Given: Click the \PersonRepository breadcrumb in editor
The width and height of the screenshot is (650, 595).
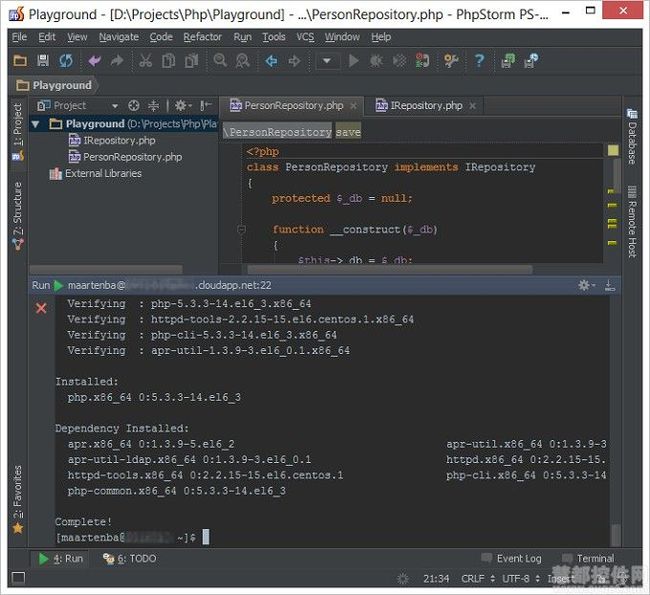Looking at the screenshot, I should click(x=277, y=132).
